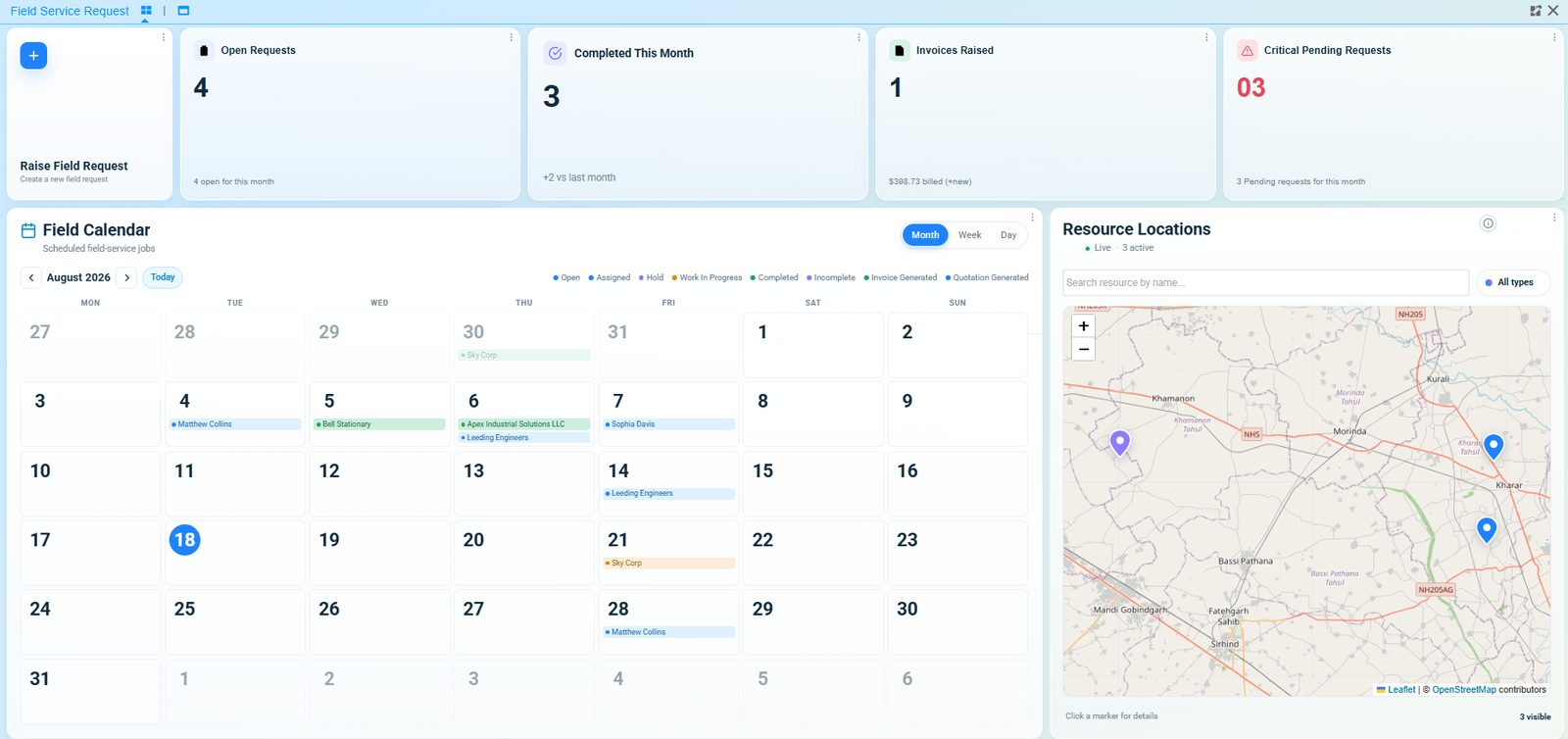Open the Sophia Davis job on August 7
The image size is (1568, 739).
click(x=668, y=424)
